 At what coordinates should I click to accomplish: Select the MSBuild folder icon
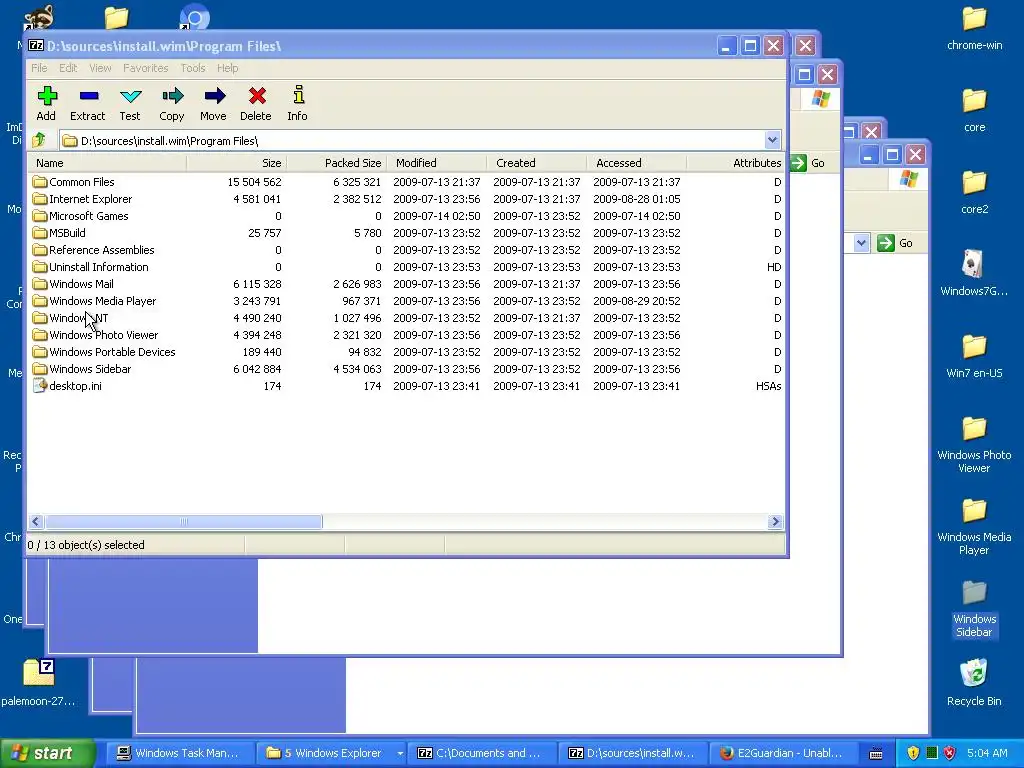pyautogui.click(x=40, y=232)
